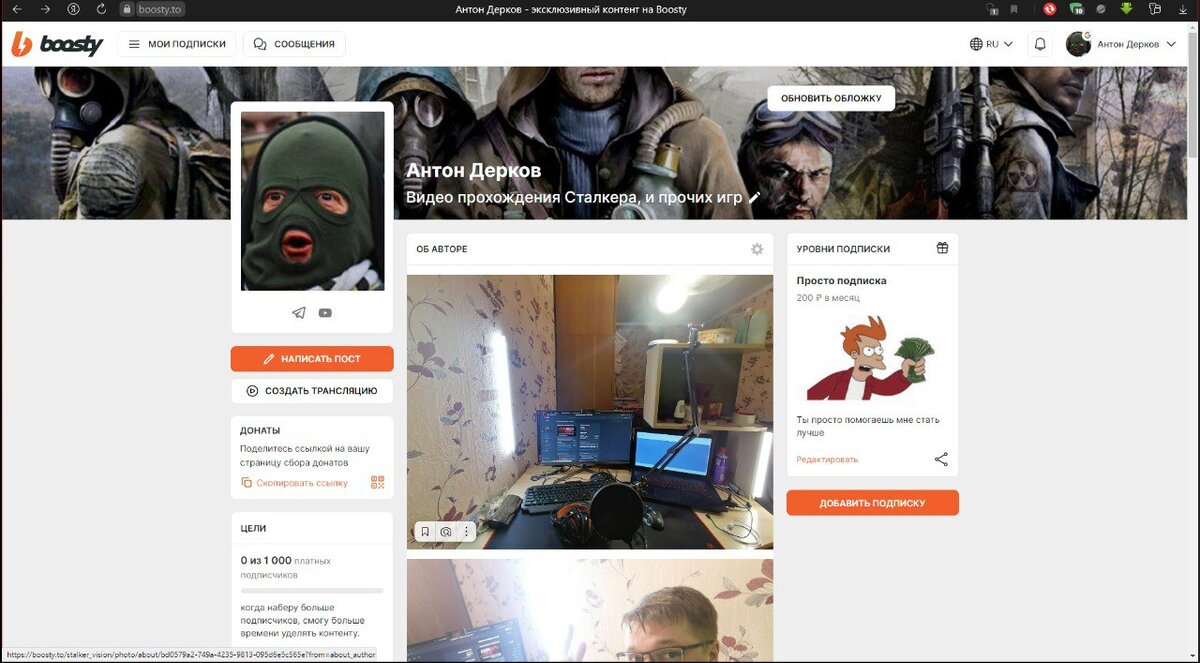Click the red sync extension icon
Viewport: 1200px width, 663px height.
[1050, 9]
